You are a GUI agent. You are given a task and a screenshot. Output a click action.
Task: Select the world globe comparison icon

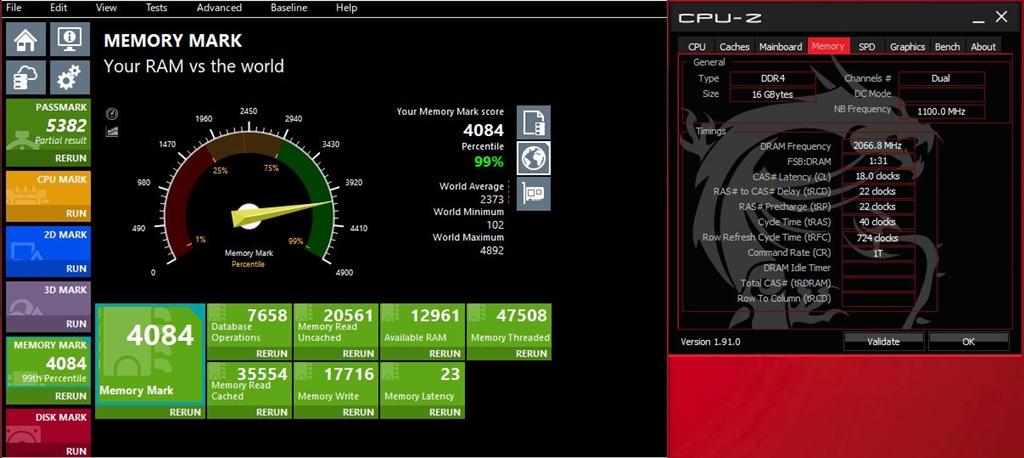tap(534, 158)
